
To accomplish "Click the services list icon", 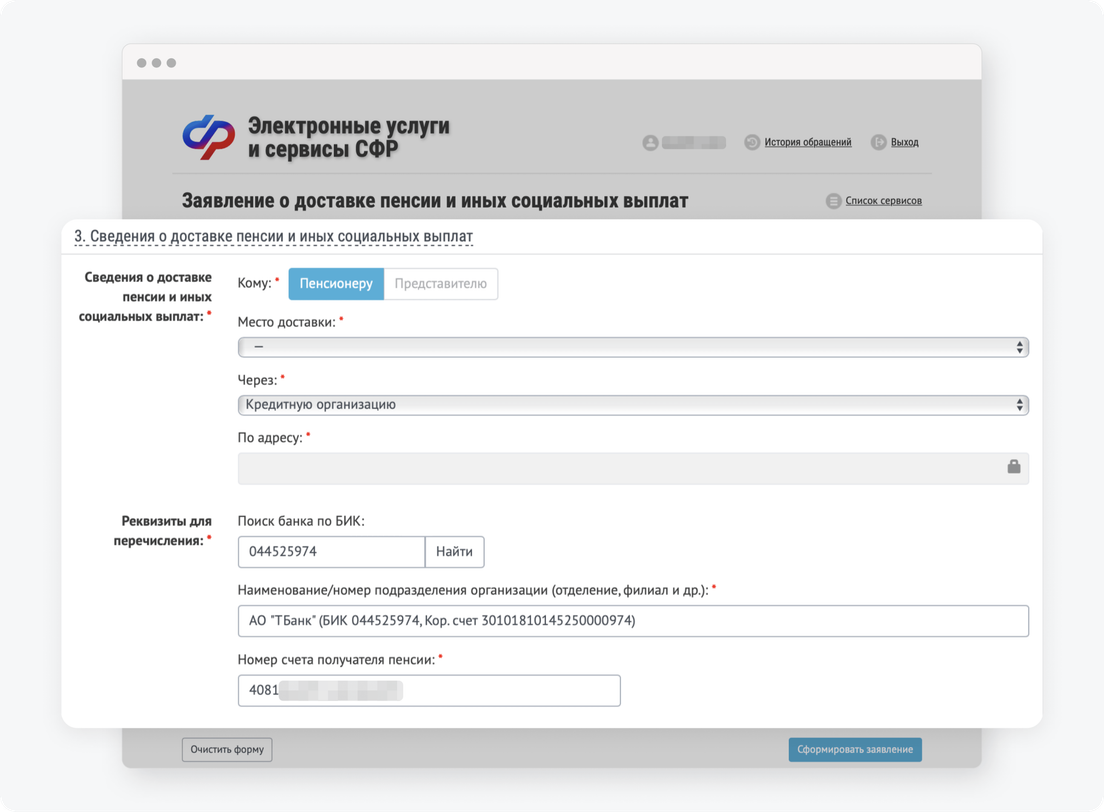I will (x=834, y=201).
